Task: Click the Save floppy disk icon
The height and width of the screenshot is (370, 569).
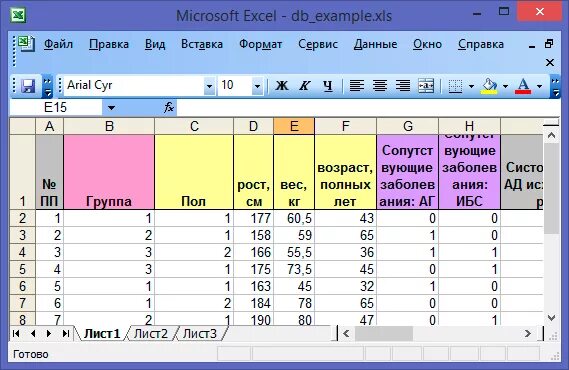Action: click(x=28, y=86)
